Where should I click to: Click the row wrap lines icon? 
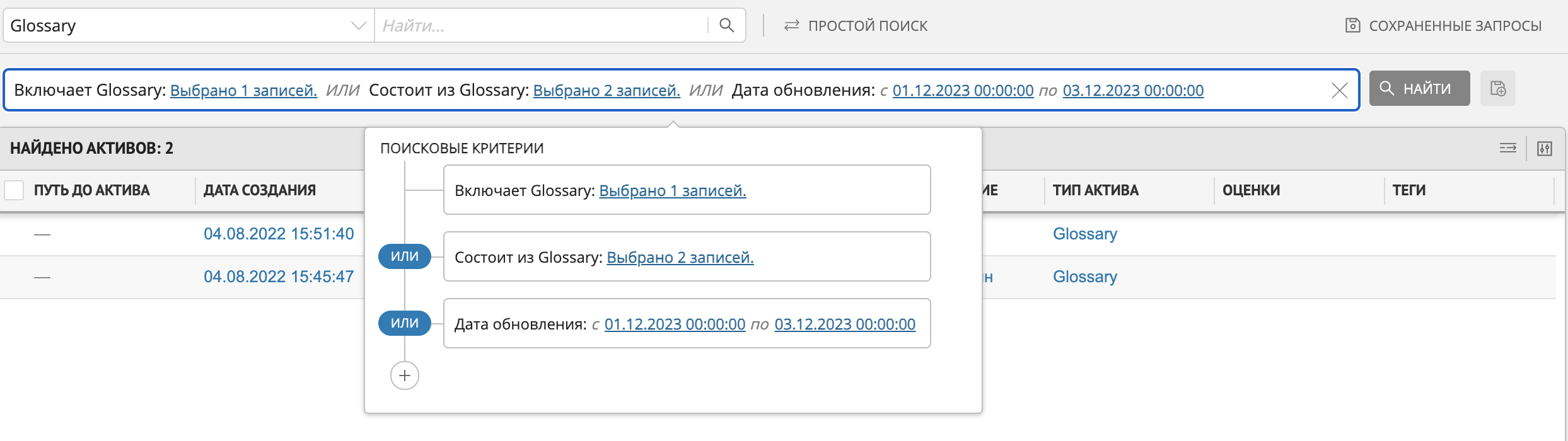1507,149
